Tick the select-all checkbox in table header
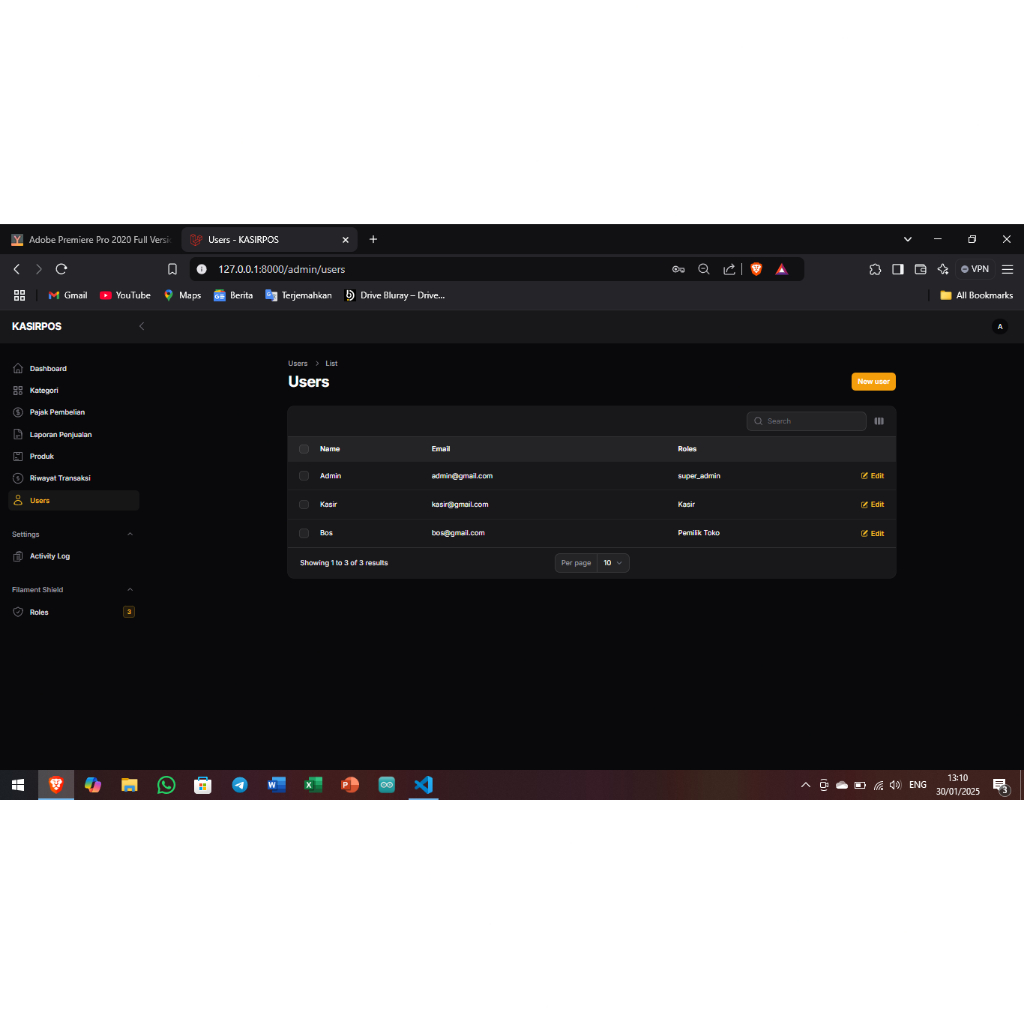The image size is (1024, 1024). click(304, 449)
